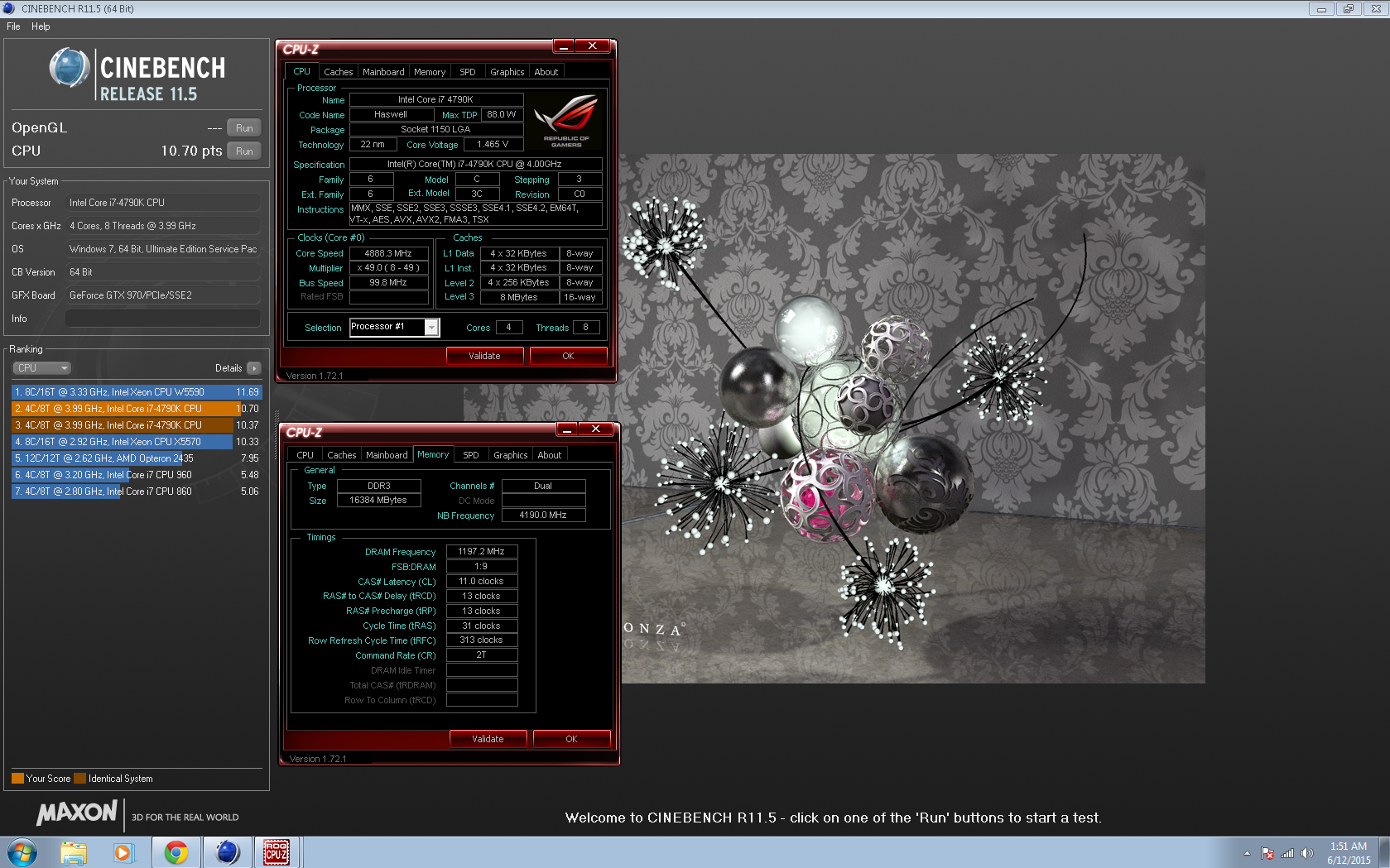Screen dimensions: 1390x868
Task: Open Windows Start menu orb
Action: point(22,852)
